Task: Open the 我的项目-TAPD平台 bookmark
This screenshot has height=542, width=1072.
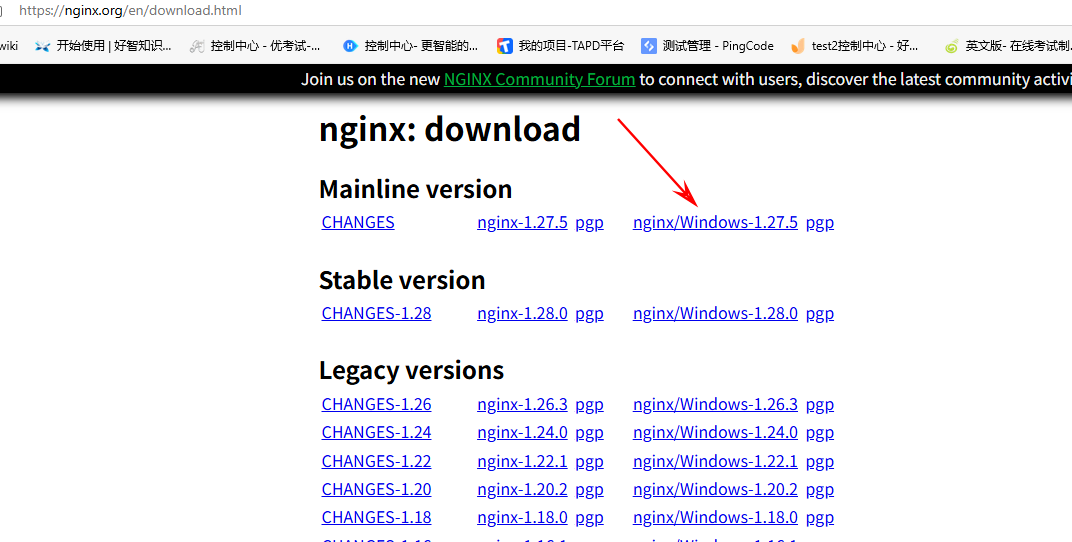Action: (x=561, y=46)
